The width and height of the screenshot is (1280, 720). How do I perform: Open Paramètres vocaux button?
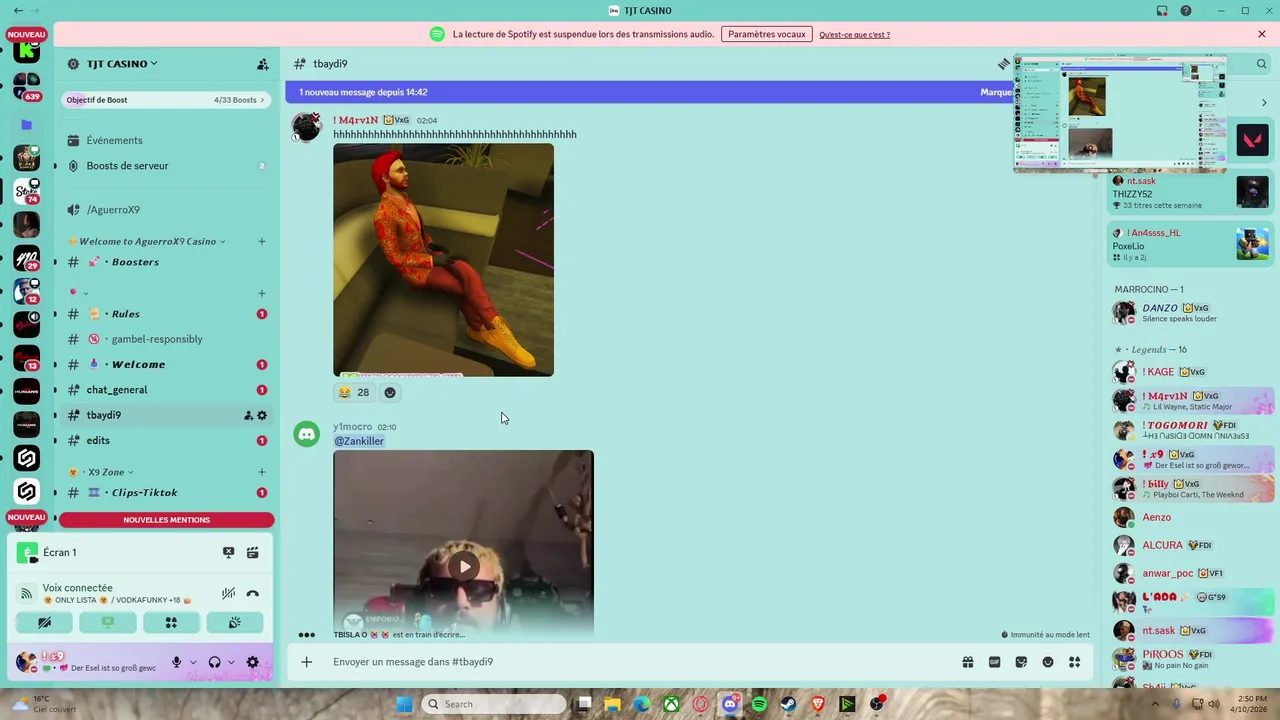click(x=766, y=34)
